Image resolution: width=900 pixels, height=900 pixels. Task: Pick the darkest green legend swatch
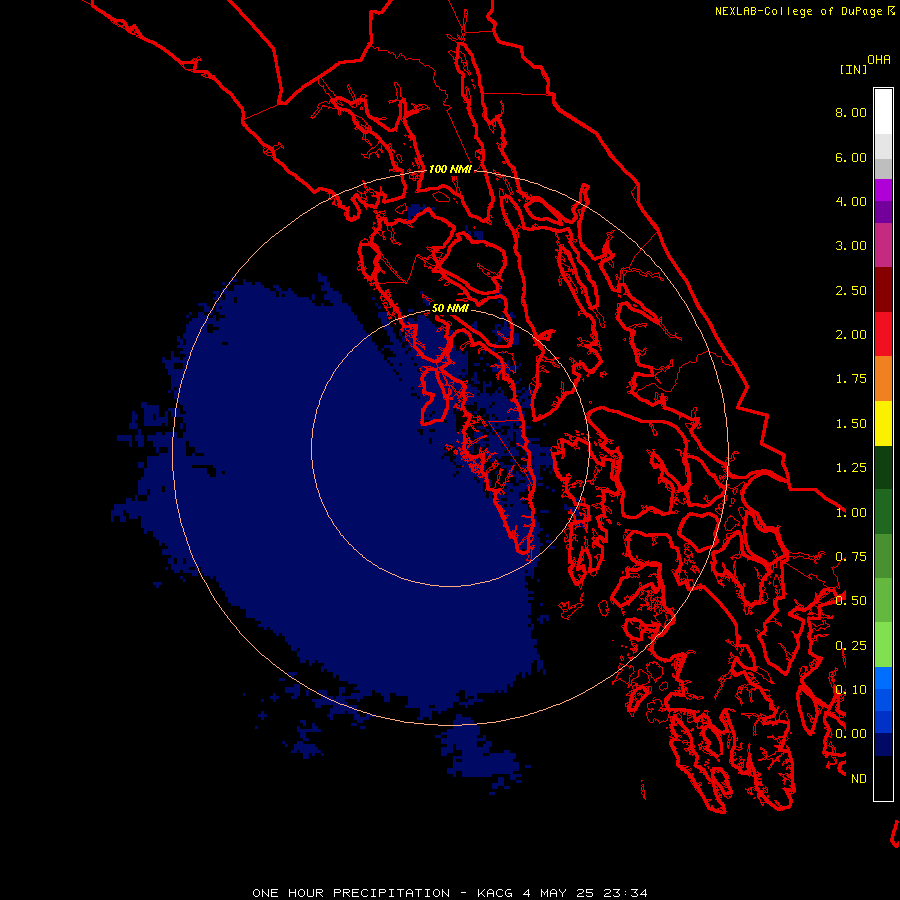[883, 467]
